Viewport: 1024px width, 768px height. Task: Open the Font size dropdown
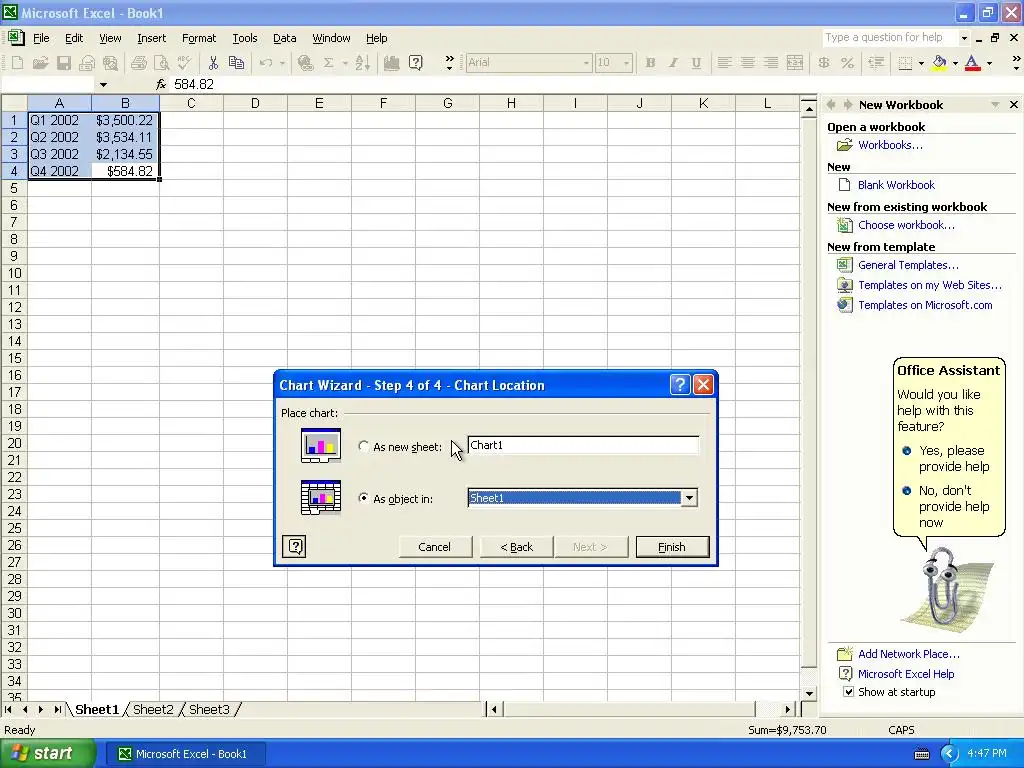click(626, 63)
